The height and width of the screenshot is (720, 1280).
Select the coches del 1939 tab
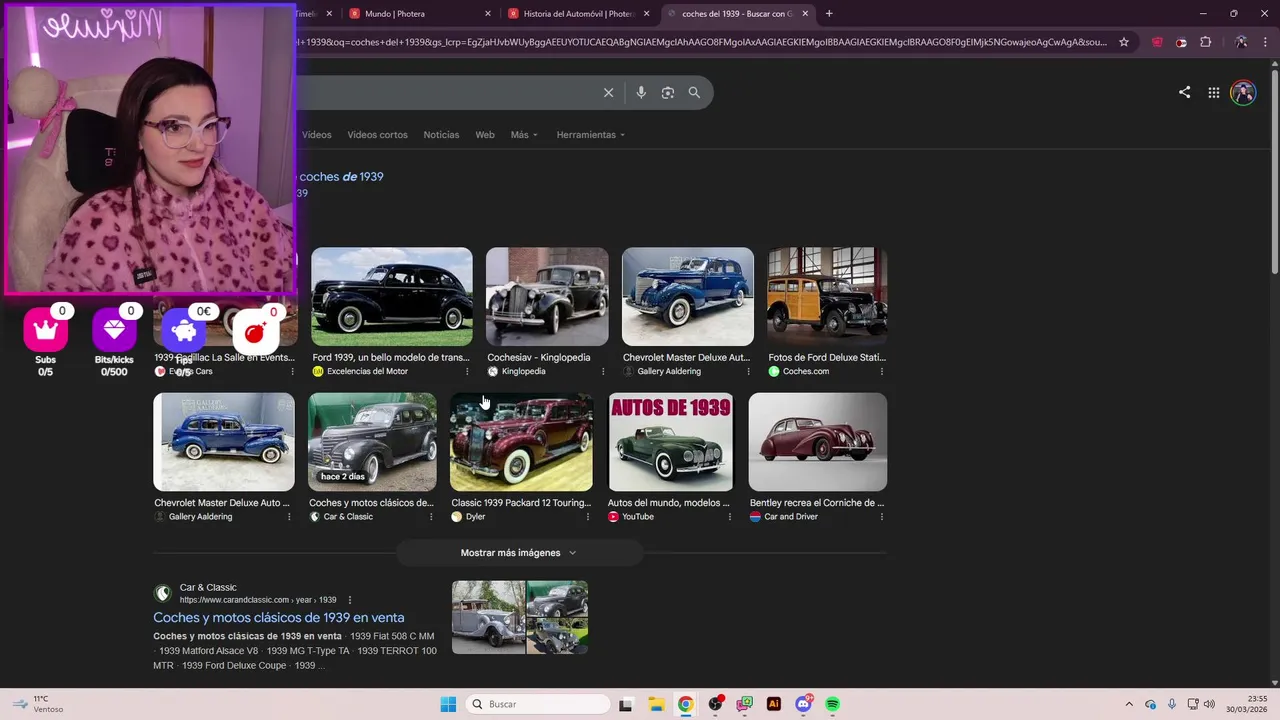(737, 14)
